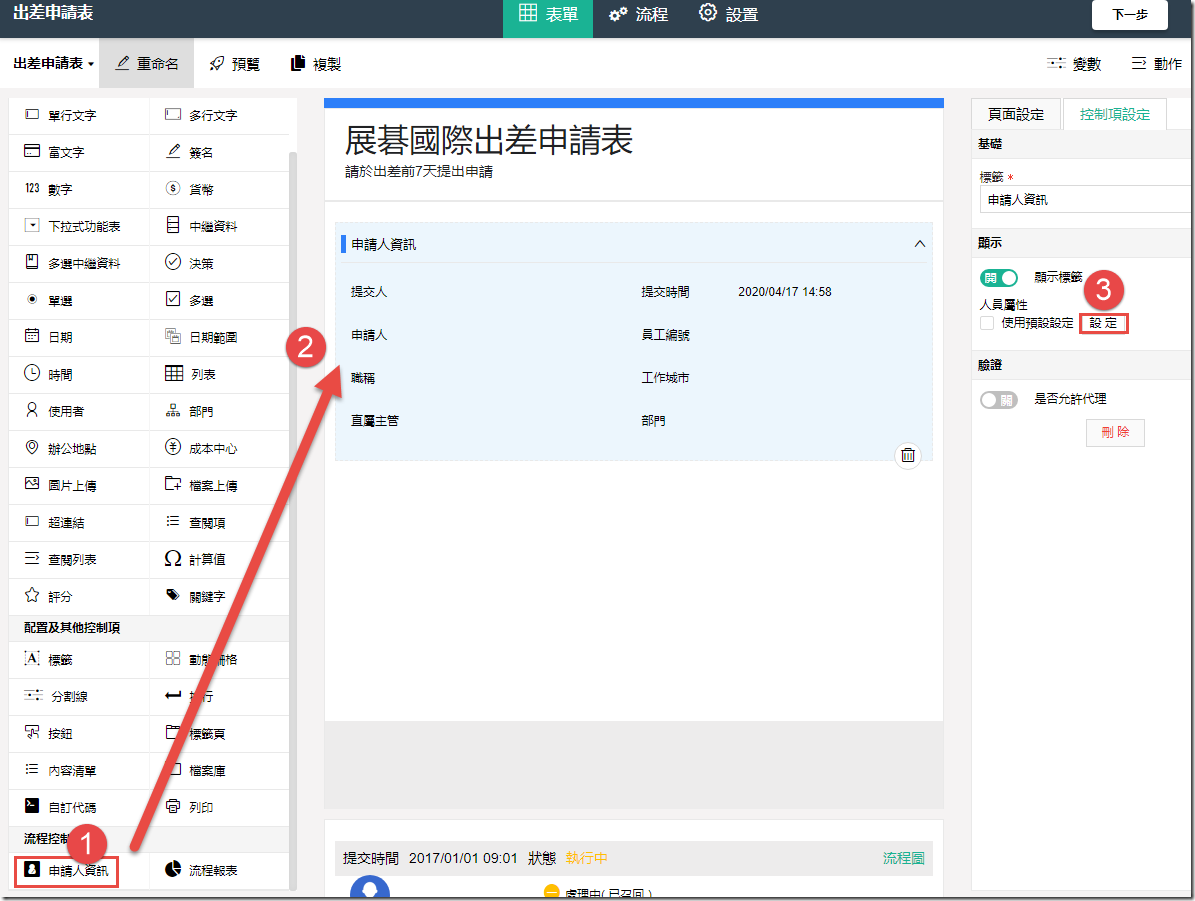Select the 單選 radio control
This screenshot has height=901, width=1195.
[x=78, y=300]
